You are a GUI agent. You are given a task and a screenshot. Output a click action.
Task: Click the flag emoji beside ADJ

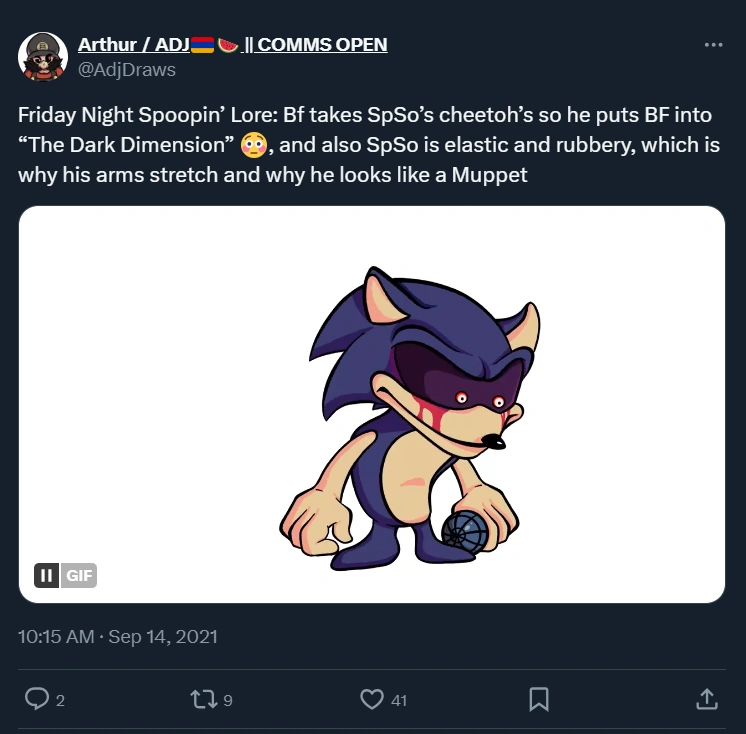point(201,45)
